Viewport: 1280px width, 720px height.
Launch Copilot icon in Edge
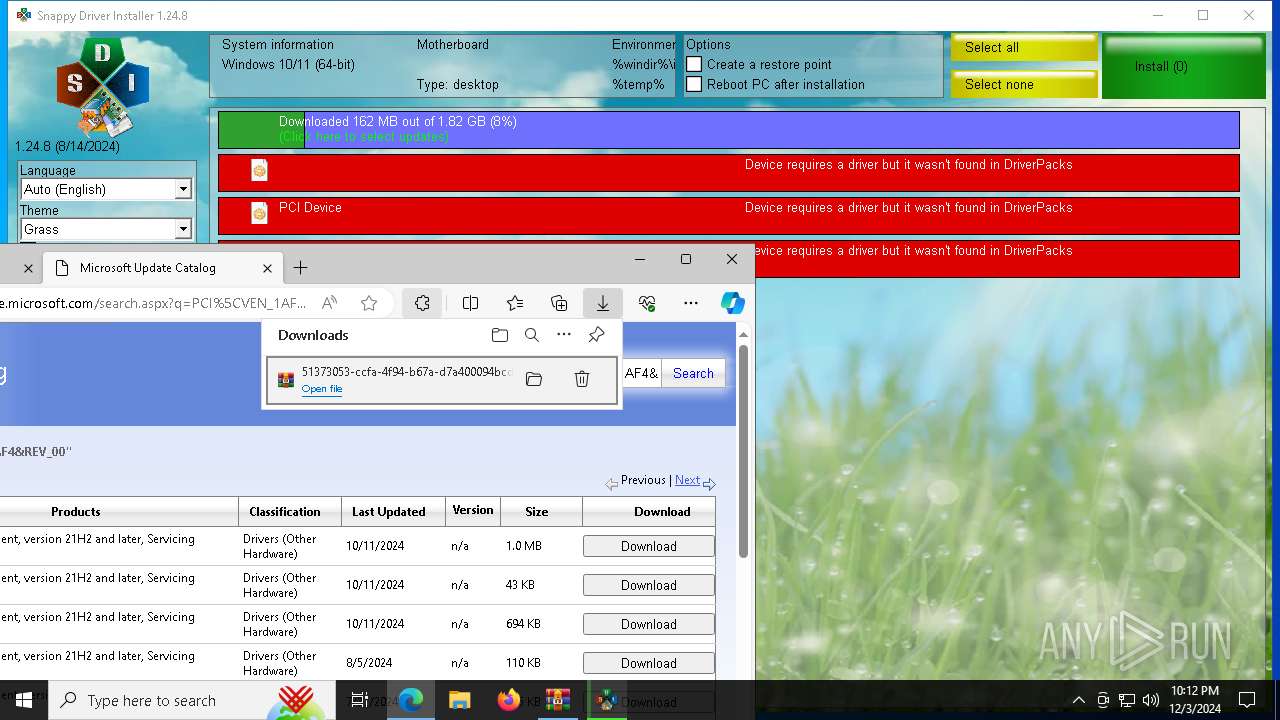(x=733, y=303)
